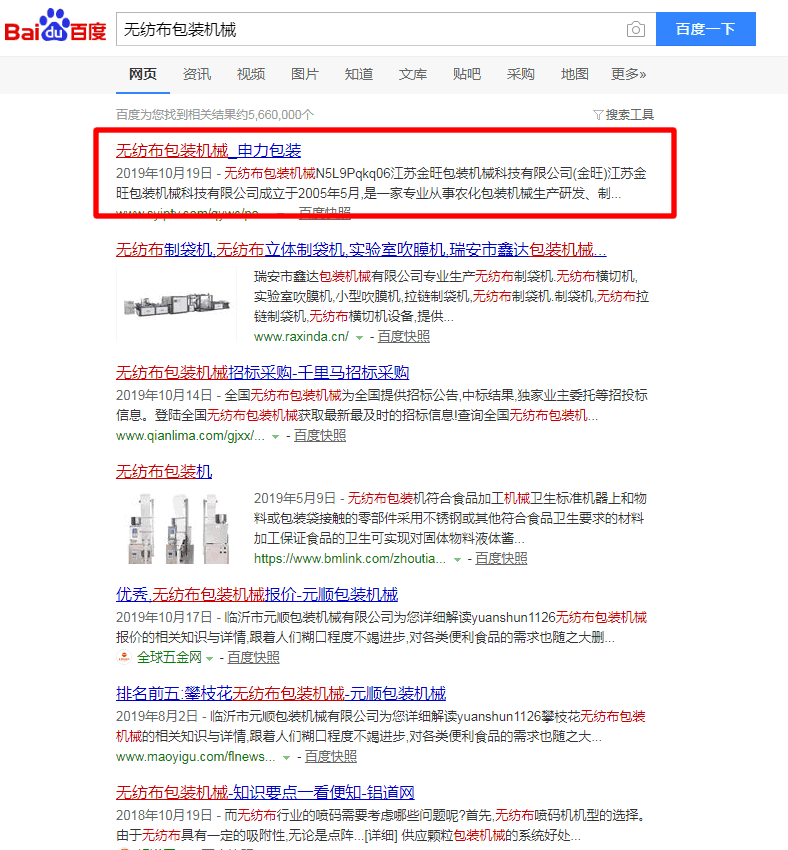Open 百度快照 for 全球五金网 result
This screenshot has width=788, height=850.
(254, 658)
